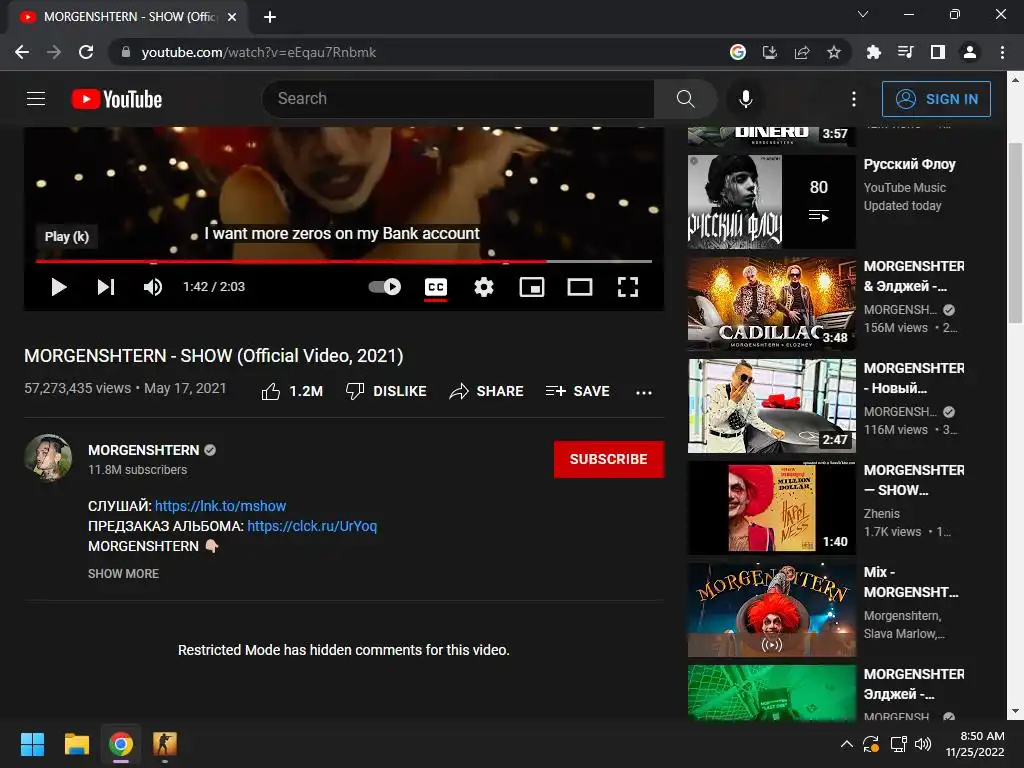Skip to next video

tap(106, 287)
